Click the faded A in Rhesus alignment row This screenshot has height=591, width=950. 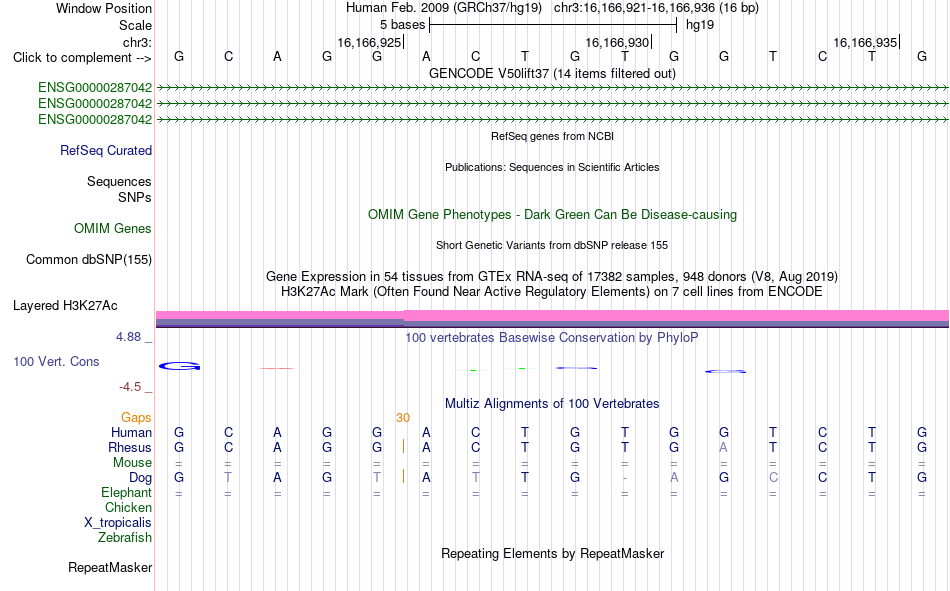(x=723, y=447)
